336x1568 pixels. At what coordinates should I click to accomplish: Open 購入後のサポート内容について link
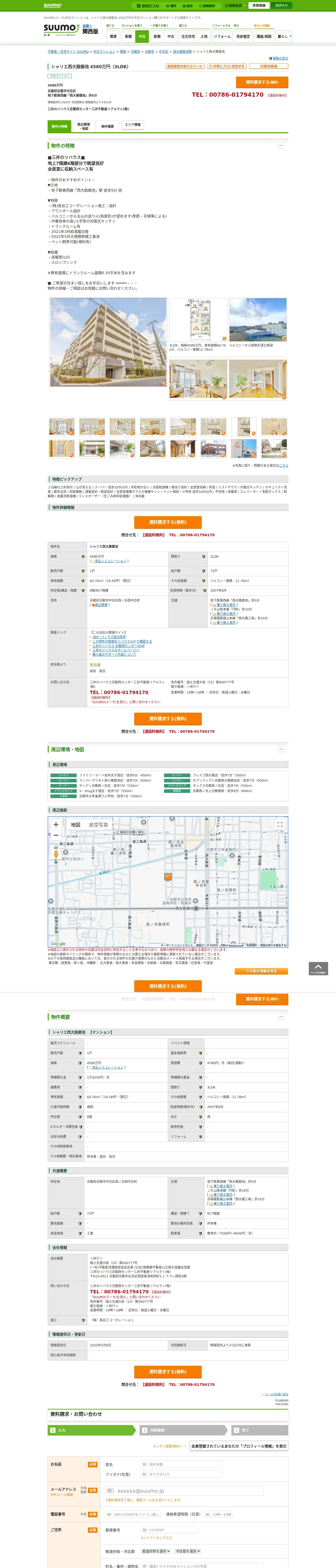point(114,654)
